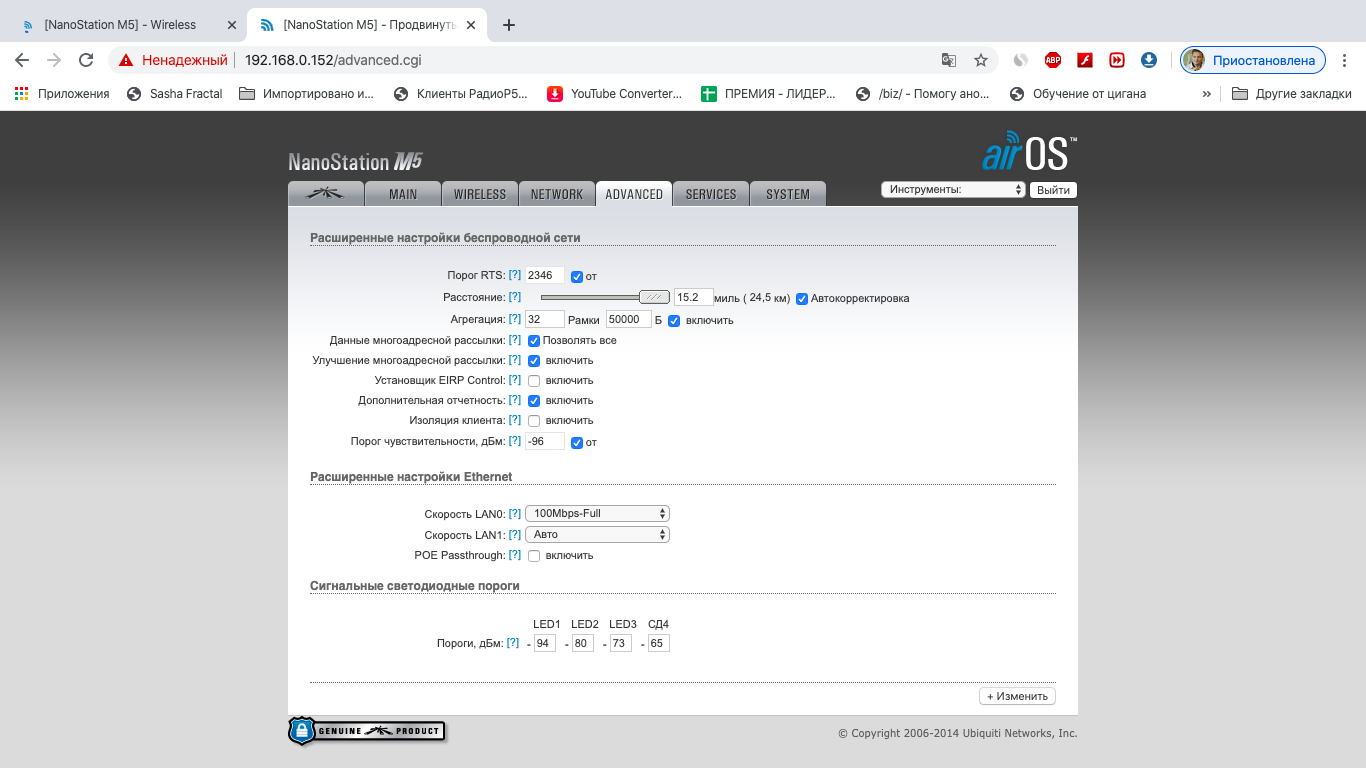Open the ПРЕМИЯ - ЛИДЕР bookmark

[768, 94]
